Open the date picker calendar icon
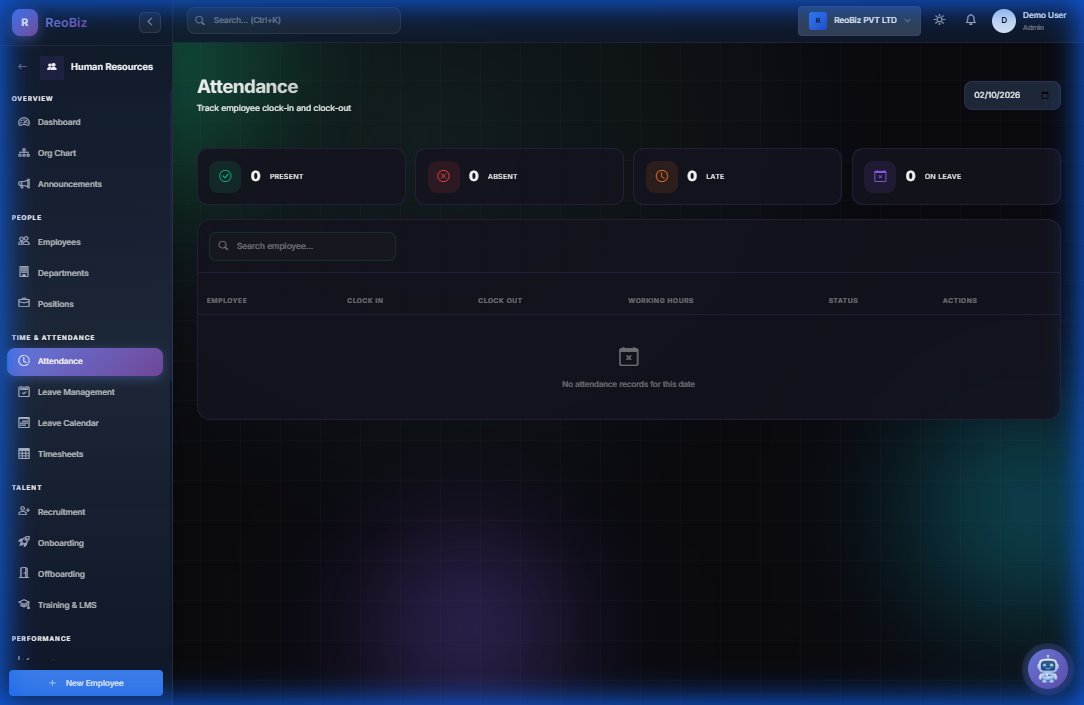 [1045, 95]
